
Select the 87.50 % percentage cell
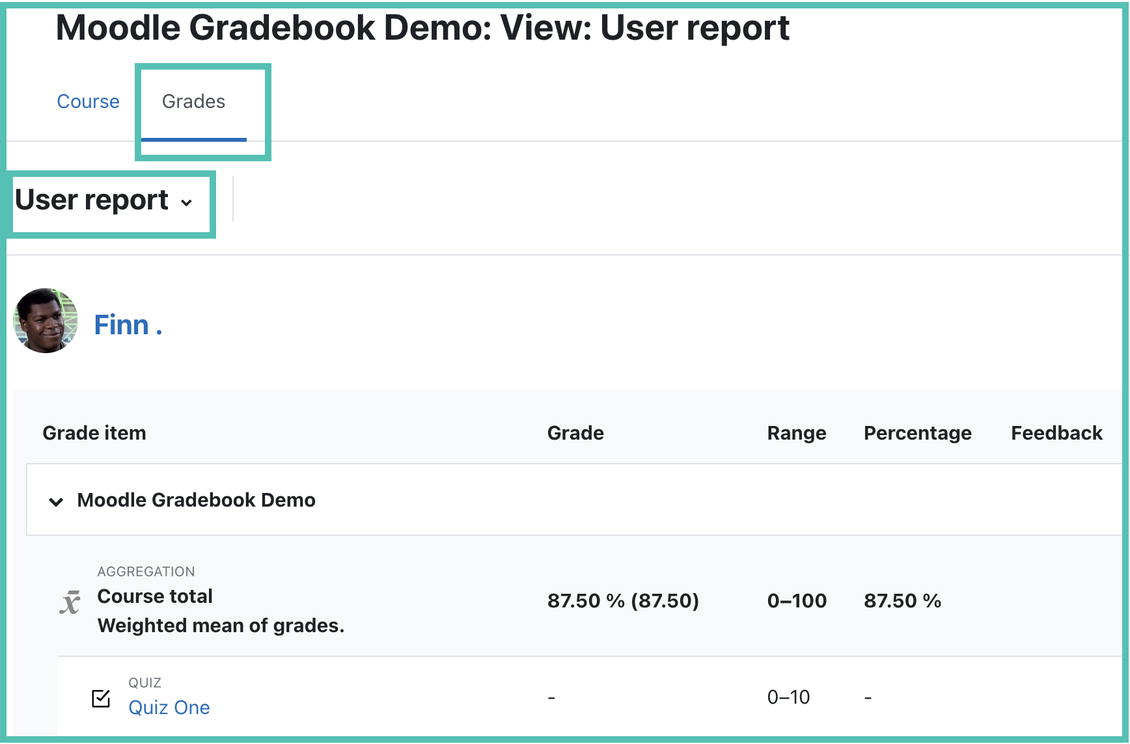click(x=902, y=601)
